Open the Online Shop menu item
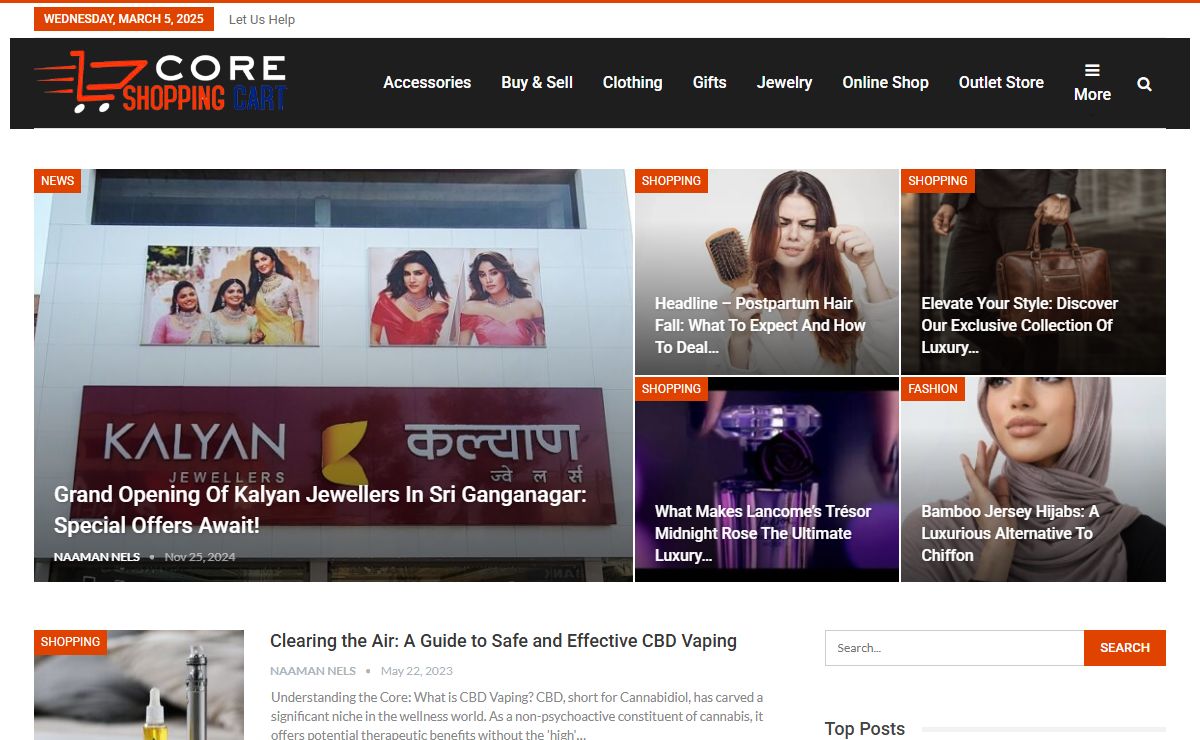 [x=885, y=83]
